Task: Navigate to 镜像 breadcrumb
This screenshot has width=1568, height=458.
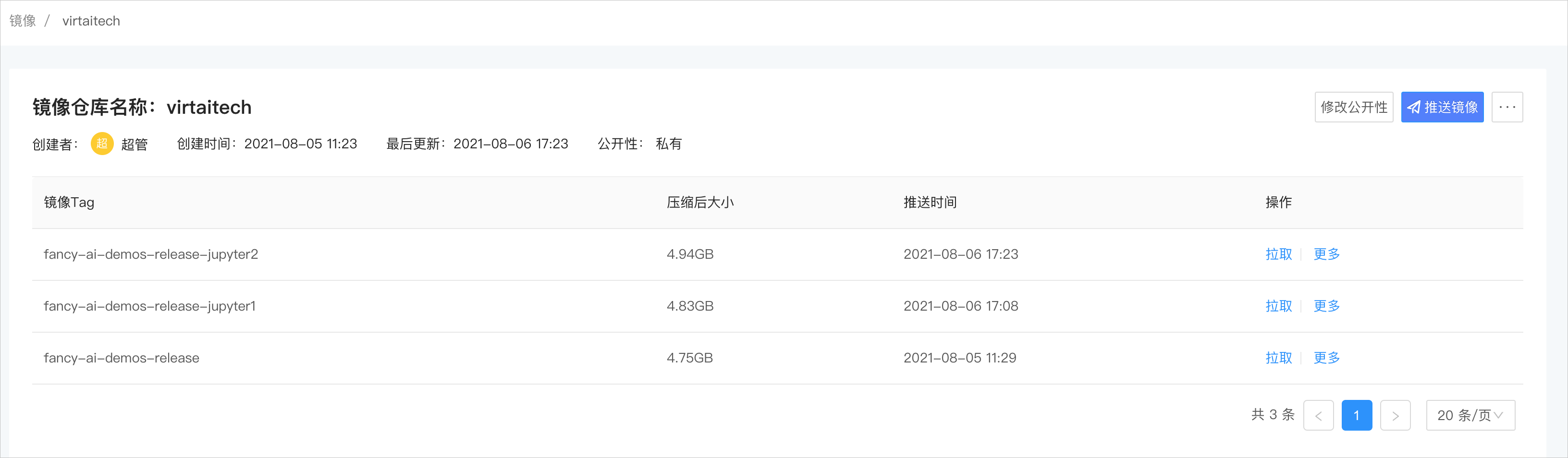Action: pos(23,21)
